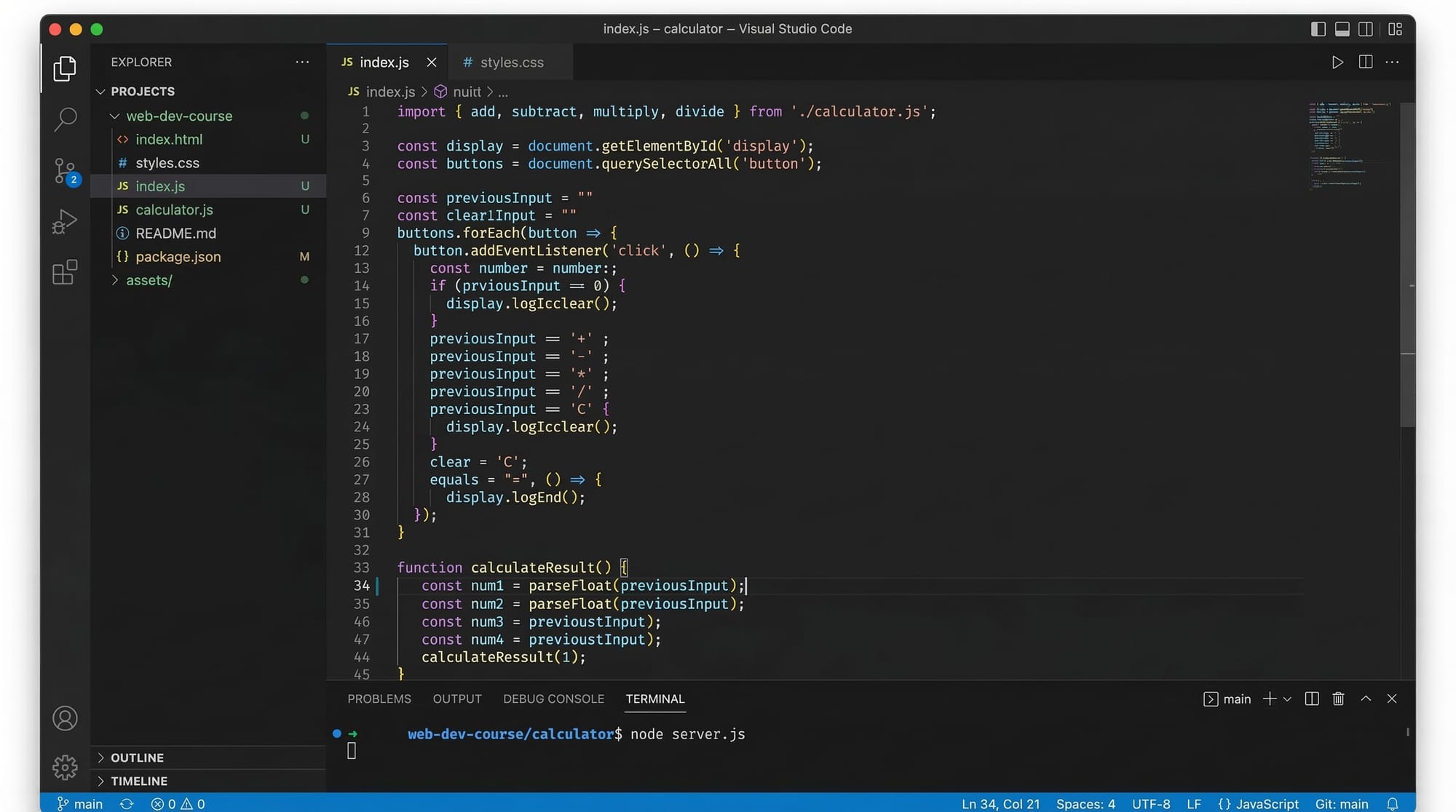Image resolution: width=1456 pixels, height=812 pixels.
Task: Toggle the primary side bar visibility
Action: (x=1318, y=29)
